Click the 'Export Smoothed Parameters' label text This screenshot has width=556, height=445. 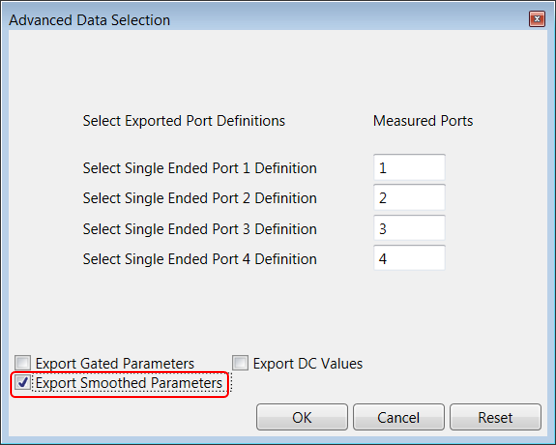click(x=129, y=383)
